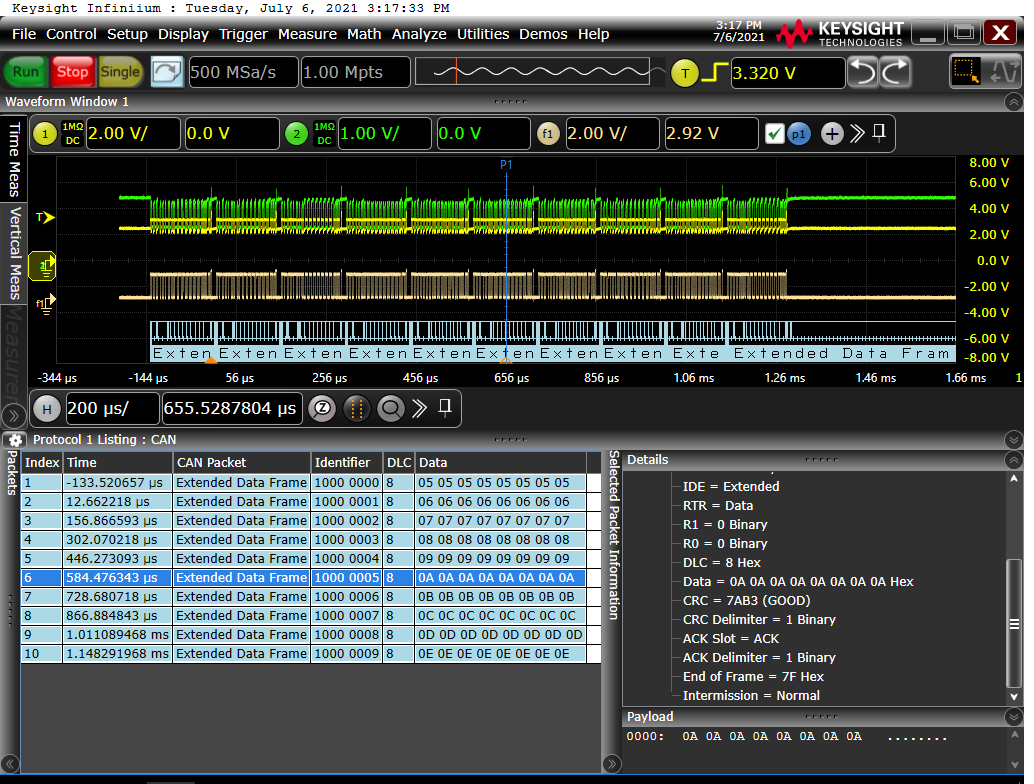This screenshot has width=1034, height=784.
Task: Click channel 2 scale 1.00 V/ field
Action: pos(384,134)
